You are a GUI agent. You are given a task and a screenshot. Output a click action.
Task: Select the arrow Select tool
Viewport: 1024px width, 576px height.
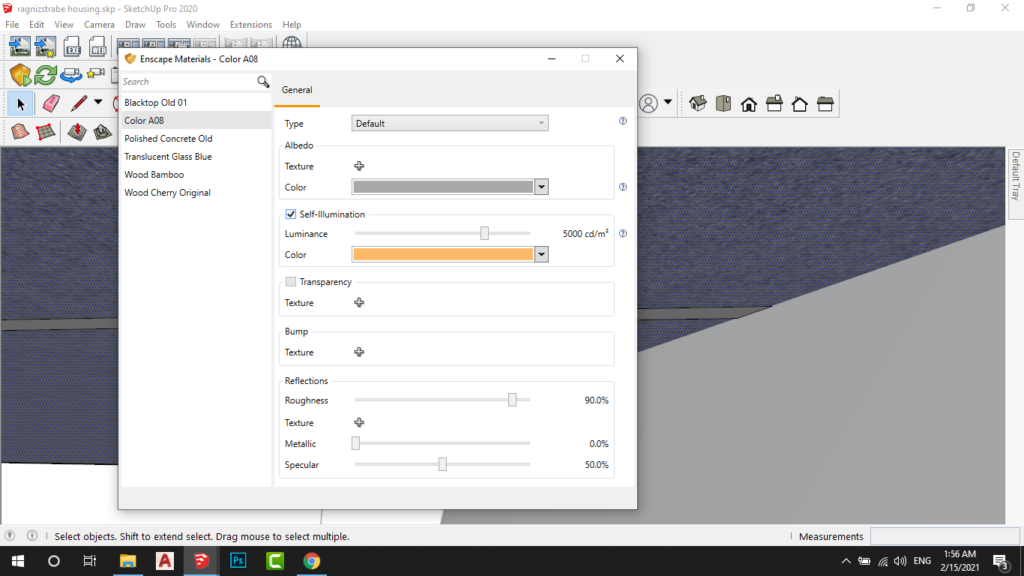(x=20, y=104)
